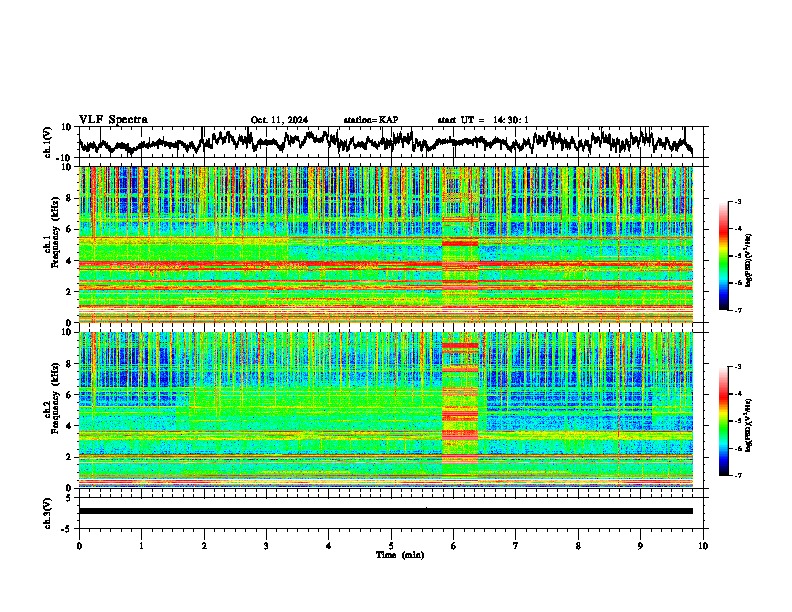Click the "station=KAP" header label
792x612 pixels.
coord(370,120)
